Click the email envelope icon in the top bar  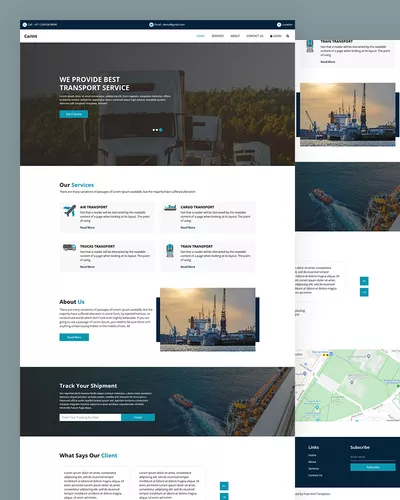(x=151, y=25)
